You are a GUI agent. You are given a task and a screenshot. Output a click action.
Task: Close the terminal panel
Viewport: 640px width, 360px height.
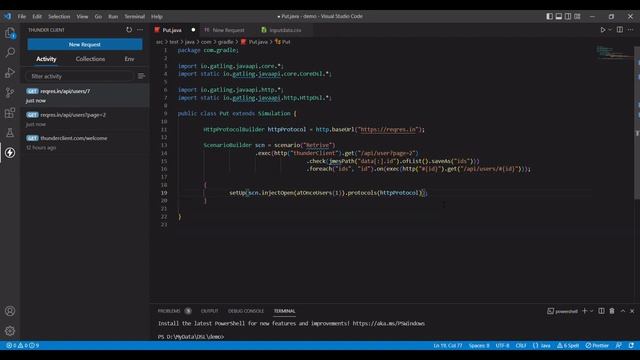[x=632, y=311]
